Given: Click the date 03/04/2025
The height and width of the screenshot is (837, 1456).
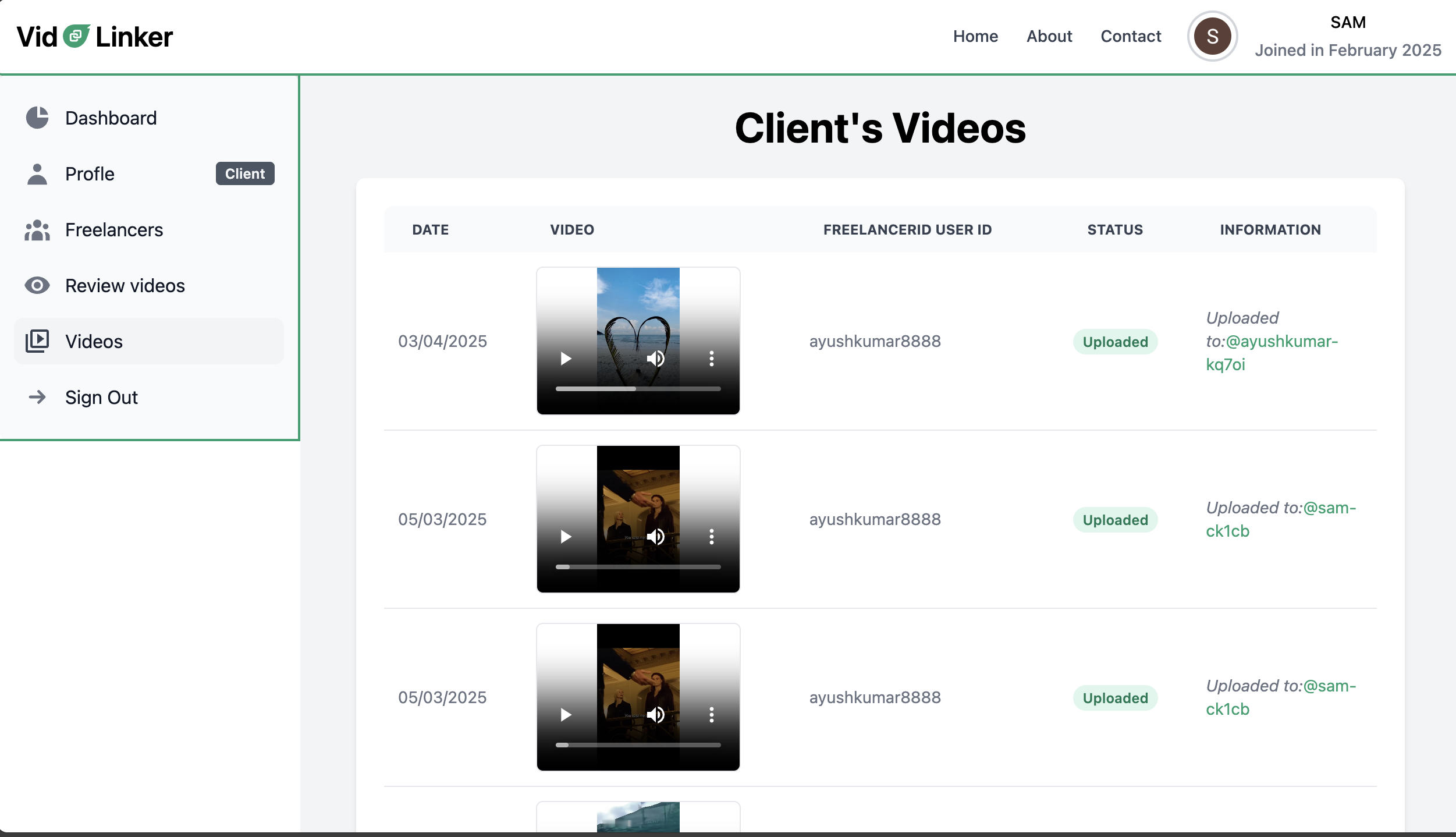Looking at the screenshot, I should [442, 341].
